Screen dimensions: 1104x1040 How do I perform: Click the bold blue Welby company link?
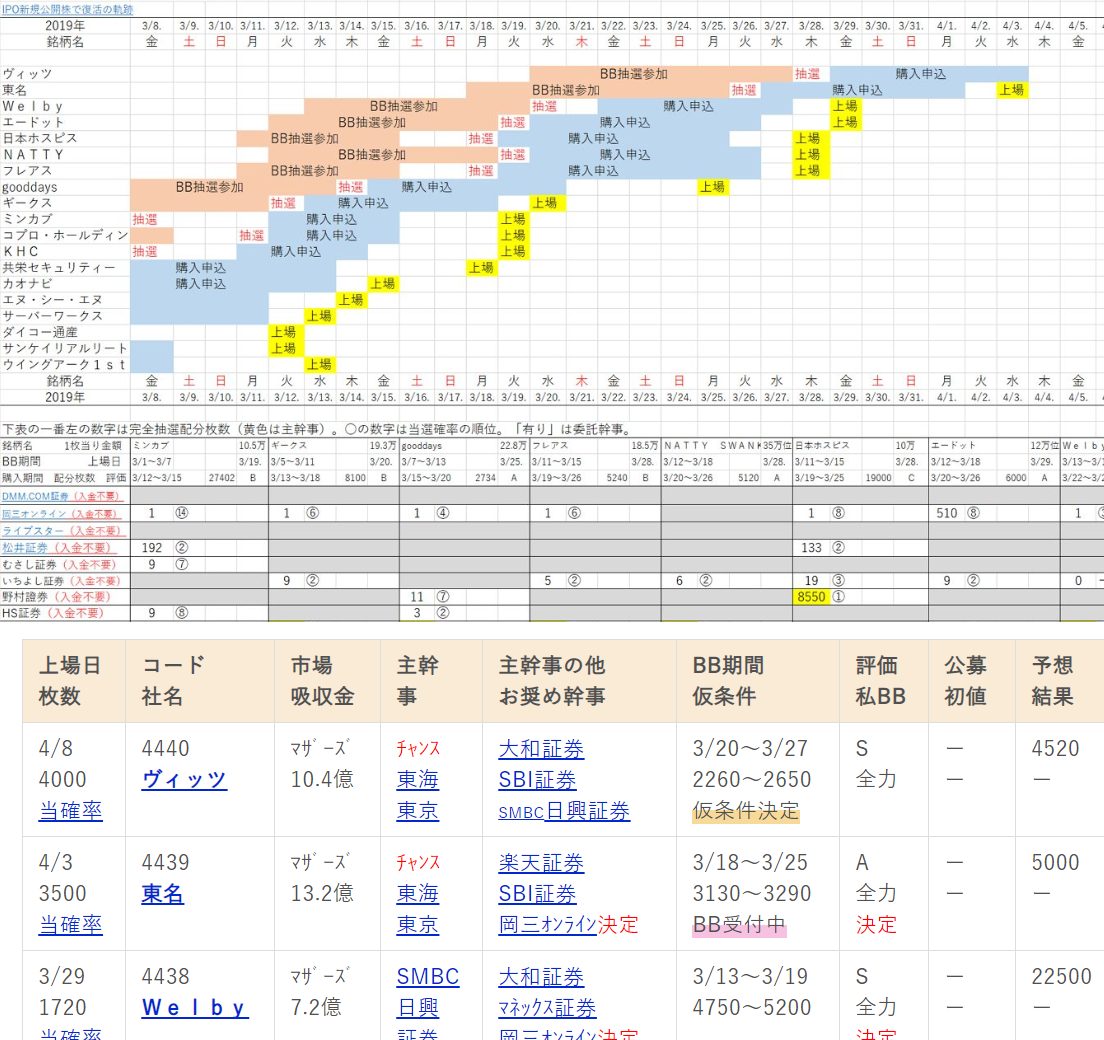coord(194,1008)
